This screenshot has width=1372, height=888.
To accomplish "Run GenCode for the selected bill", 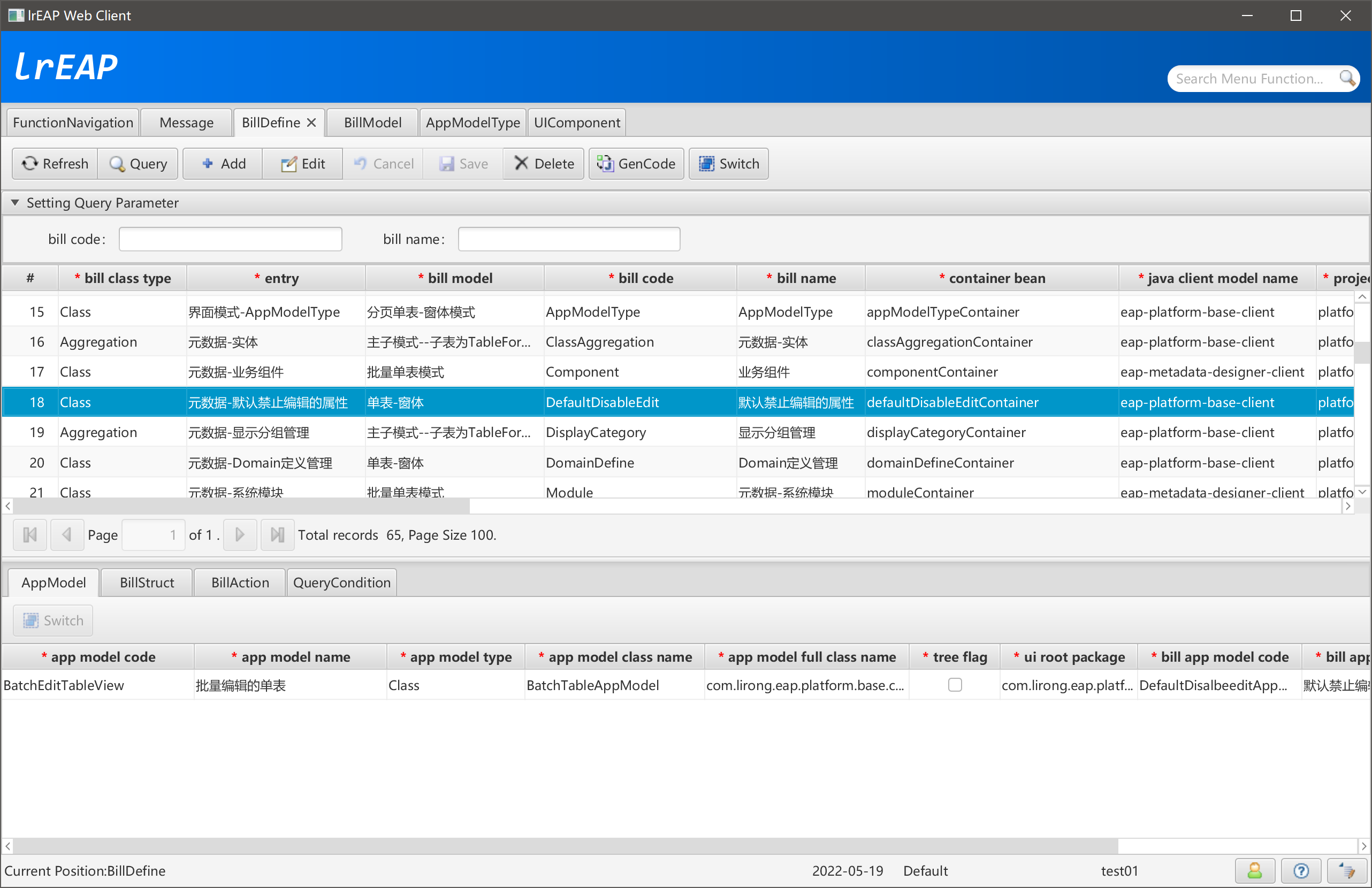I will (636, 164).
